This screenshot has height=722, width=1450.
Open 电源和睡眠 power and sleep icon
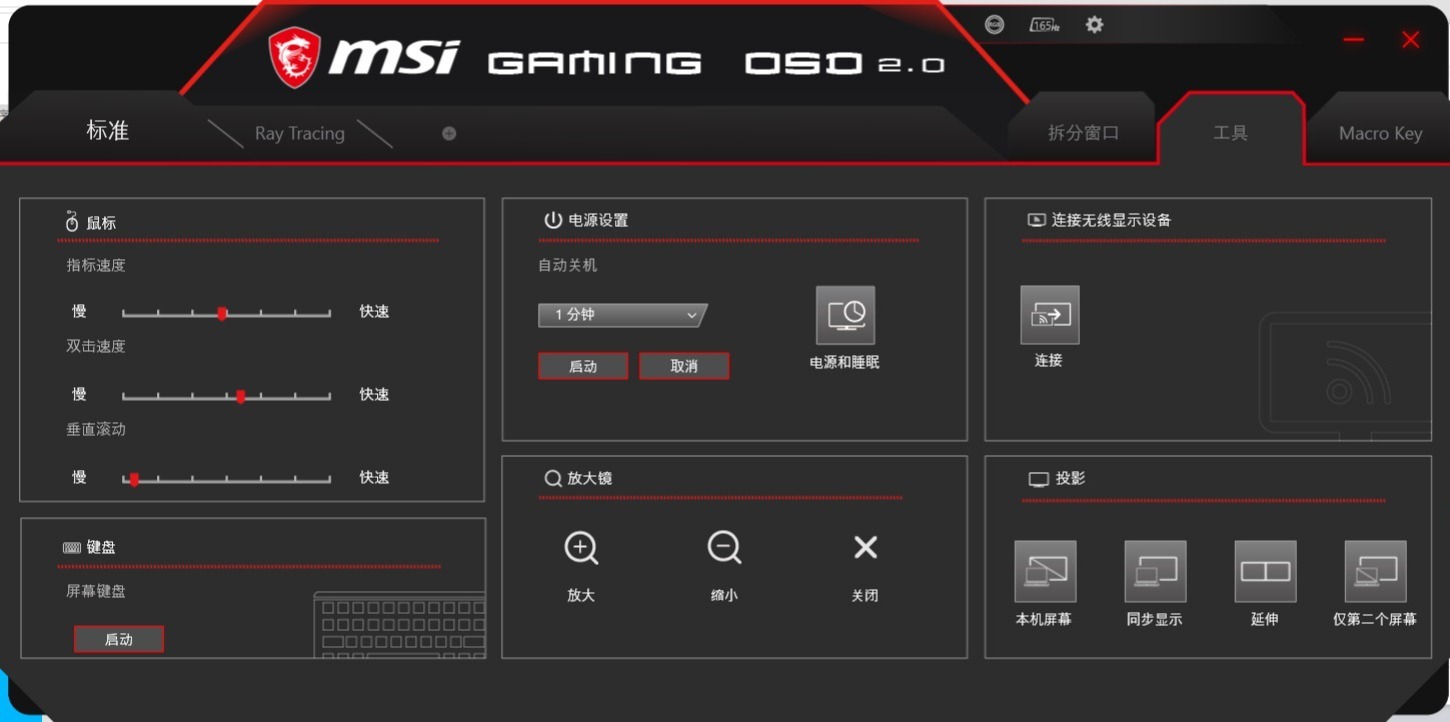click(845, 316)
